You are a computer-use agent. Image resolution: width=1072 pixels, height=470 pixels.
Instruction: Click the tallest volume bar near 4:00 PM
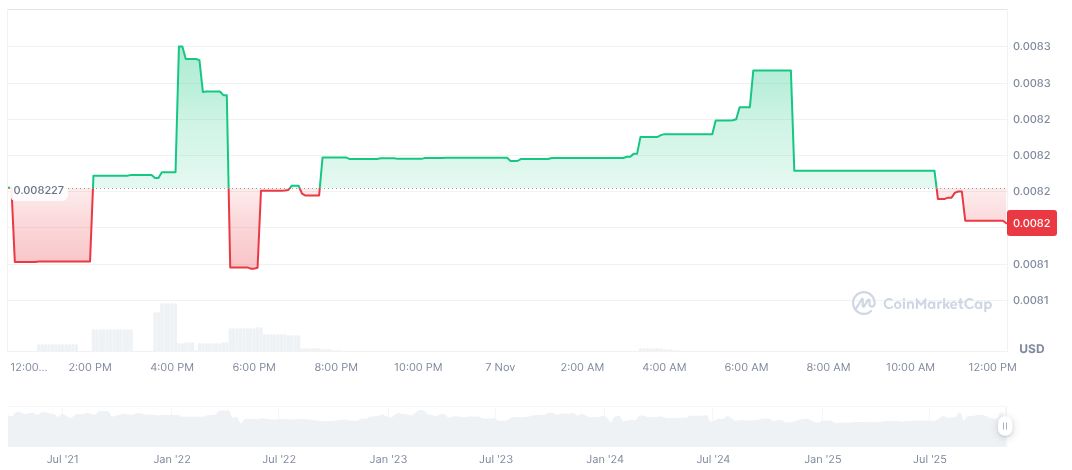point(168,327)
